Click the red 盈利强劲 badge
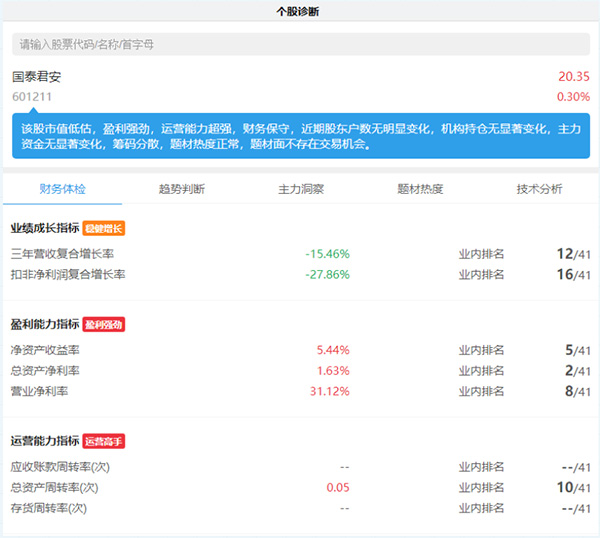This screenshot has width=600, height=538. coord(104,324)
